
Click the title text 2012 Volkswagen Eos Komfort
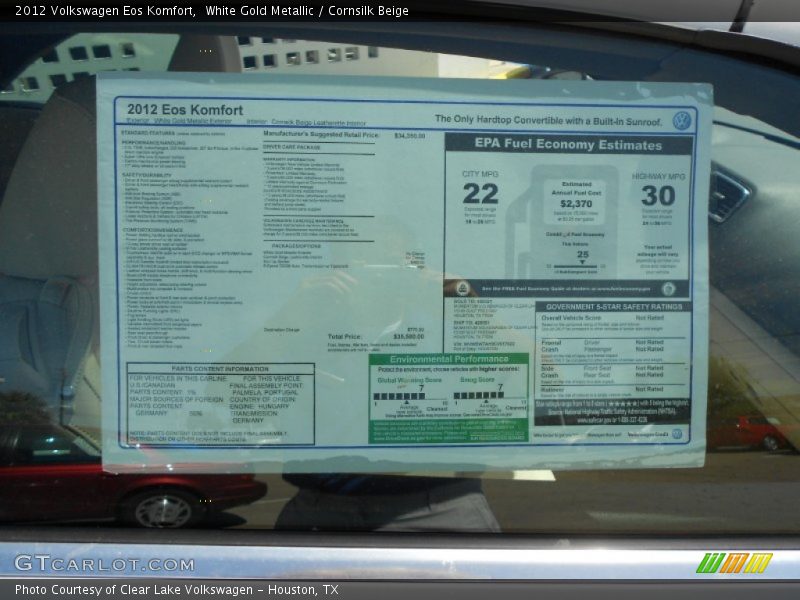point(98,10)
